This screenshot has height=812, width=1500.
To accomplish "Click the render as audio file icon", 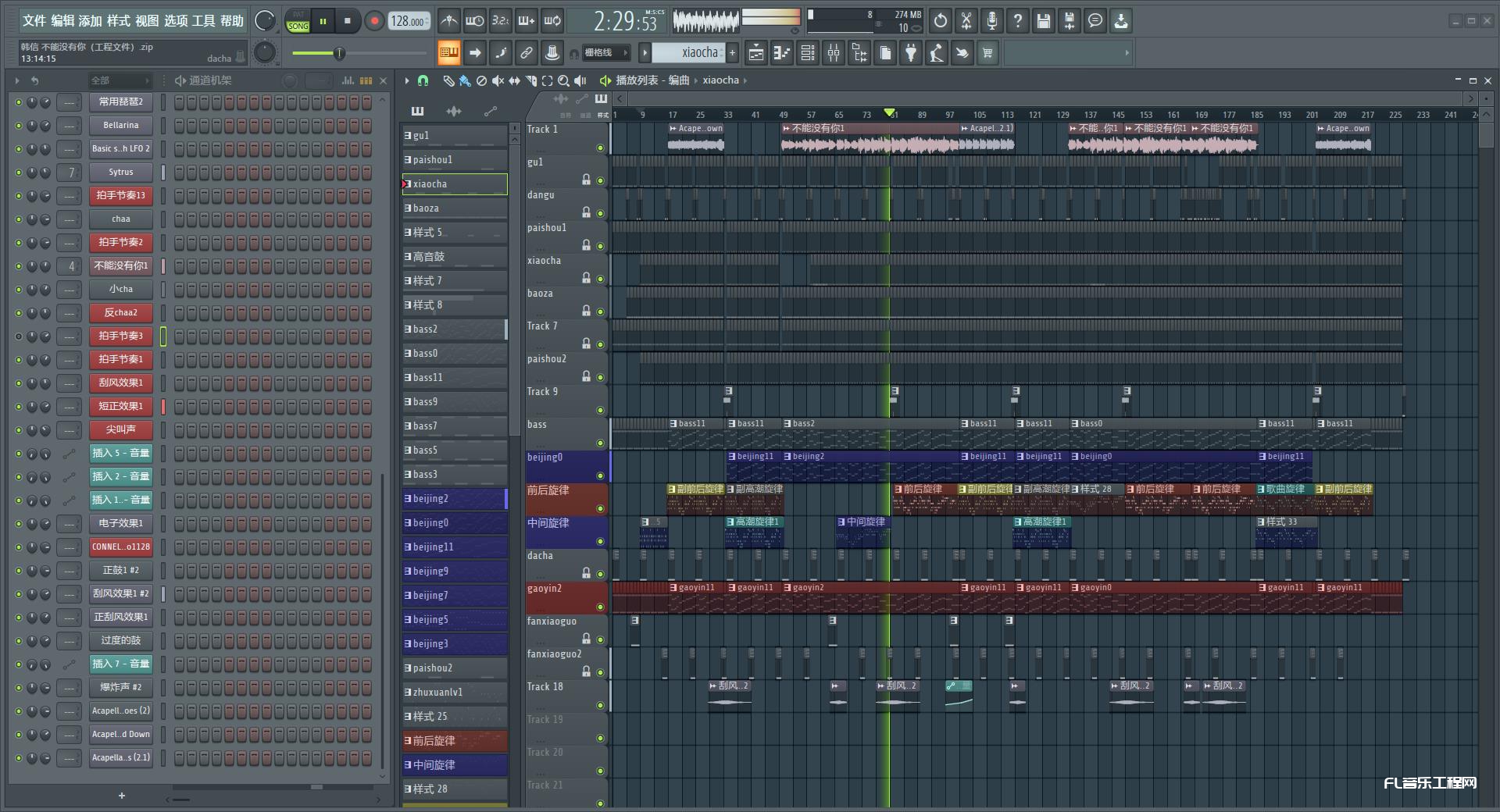I will [x=1070, y=21].
